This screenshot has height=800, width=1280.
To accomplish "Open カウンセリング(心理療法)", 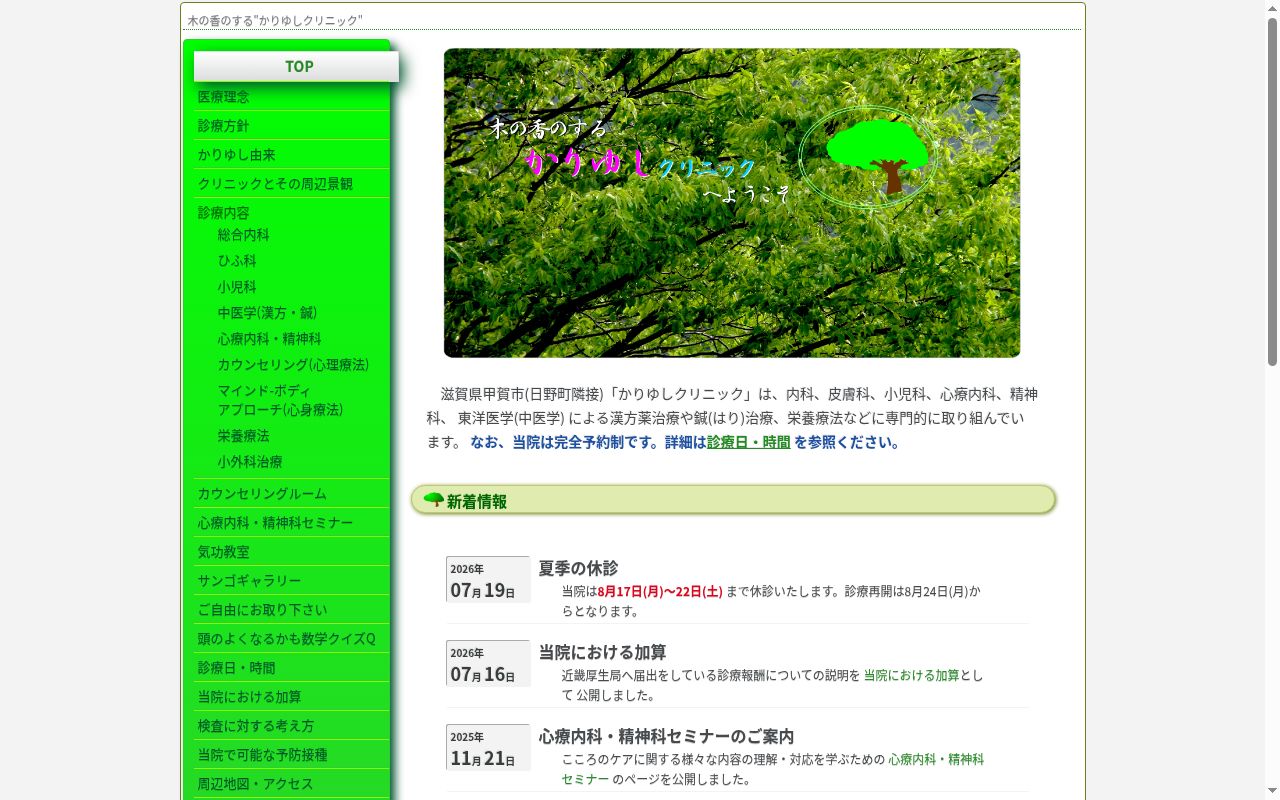I will coord(293,365).
